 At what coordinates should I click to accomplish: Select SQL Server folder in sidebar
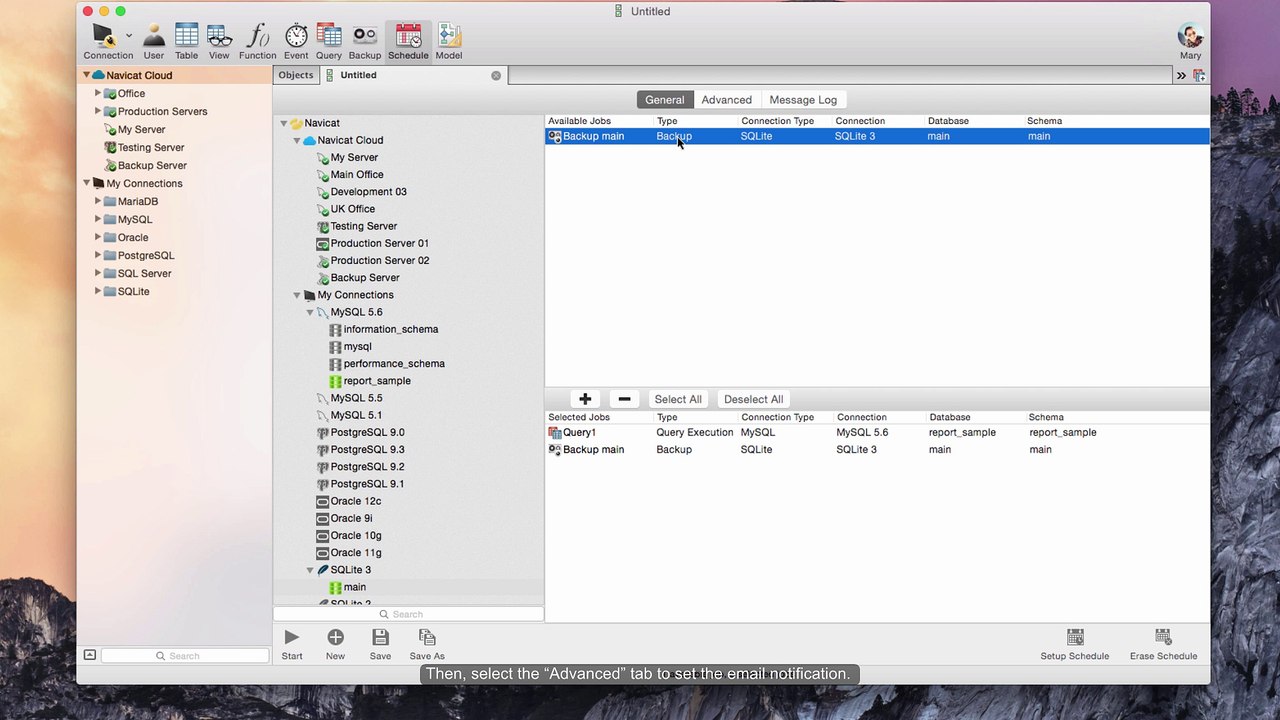(144, 273)
